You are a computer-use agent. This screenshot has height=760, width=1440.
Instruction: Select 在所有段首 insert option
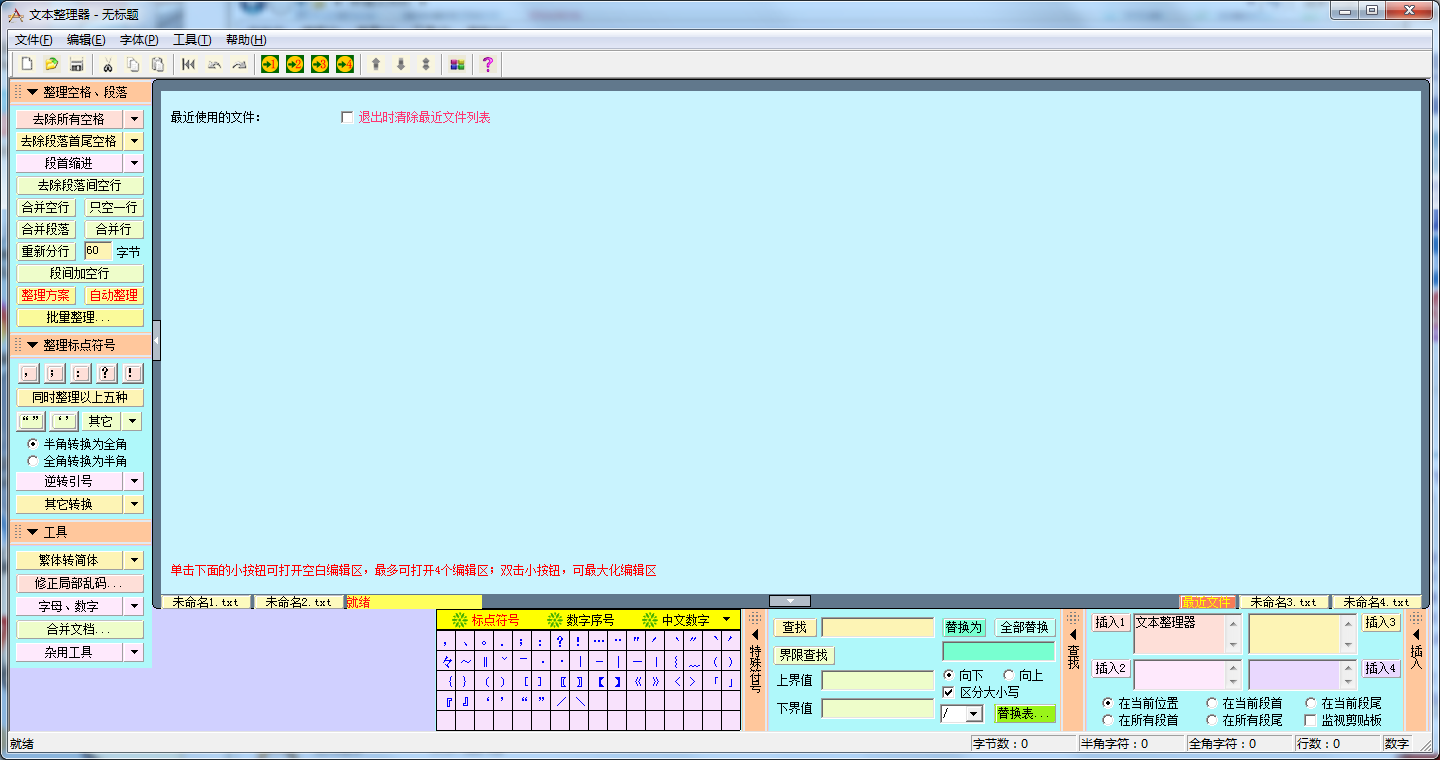(x=1108, y=720)
